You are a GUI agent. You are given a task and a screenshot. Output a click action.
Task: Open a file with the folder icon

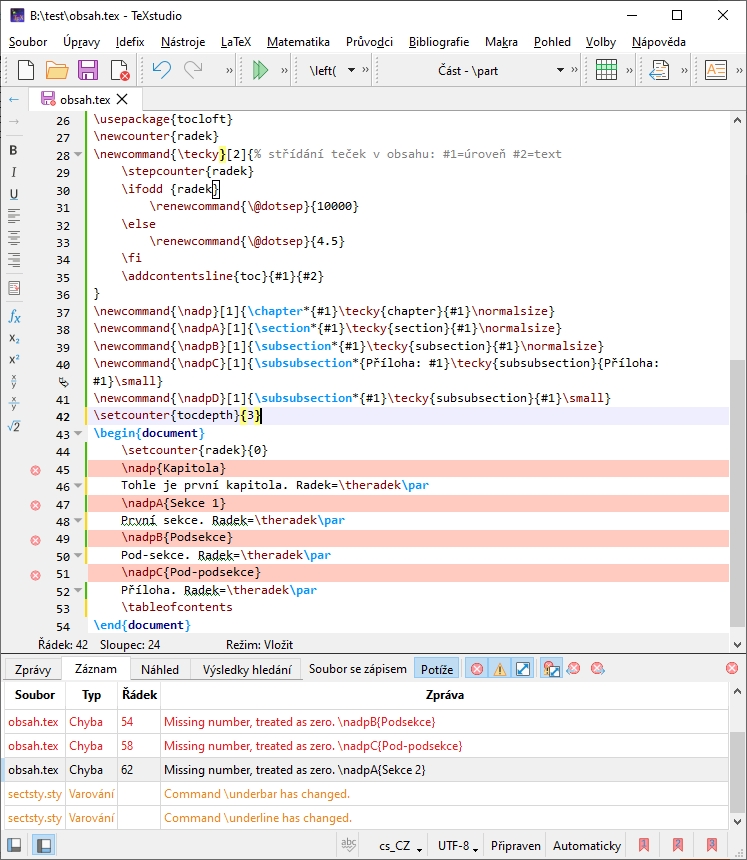[57, 70]
